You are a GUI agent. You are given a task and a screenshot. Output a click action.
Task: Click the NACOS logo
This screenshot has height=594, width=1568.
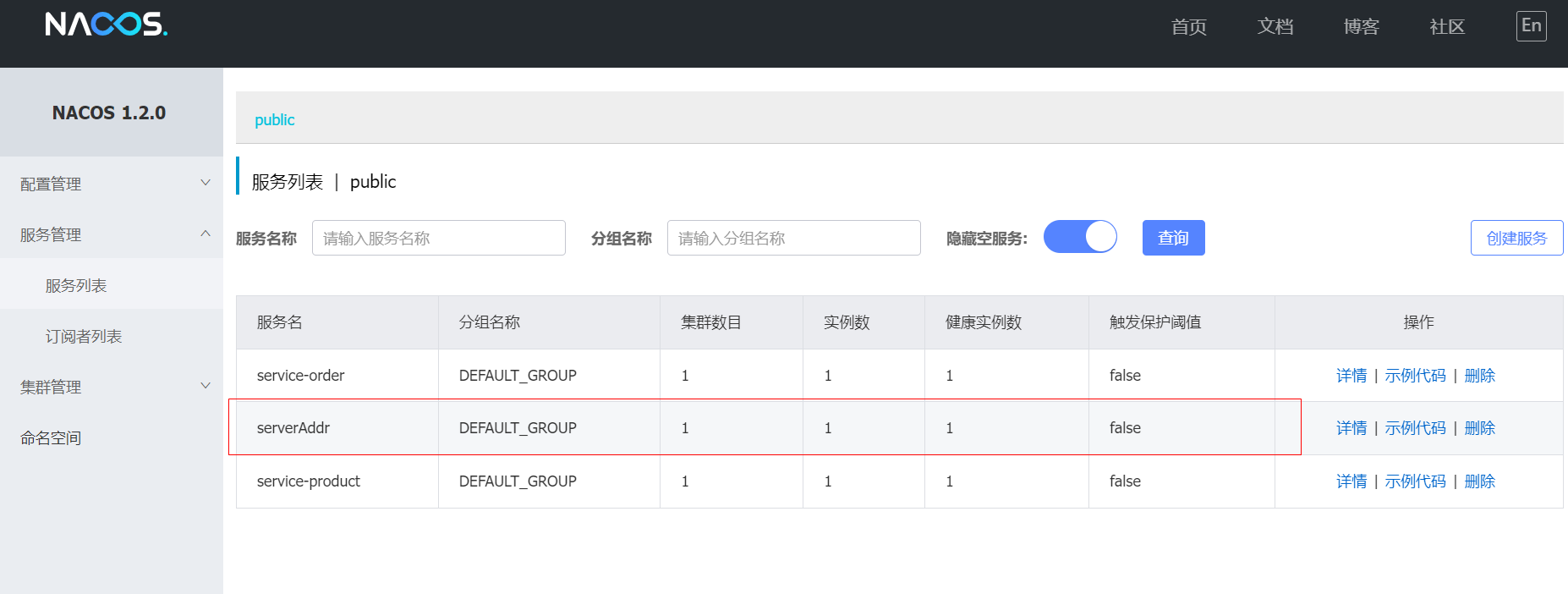click(106, 24)
